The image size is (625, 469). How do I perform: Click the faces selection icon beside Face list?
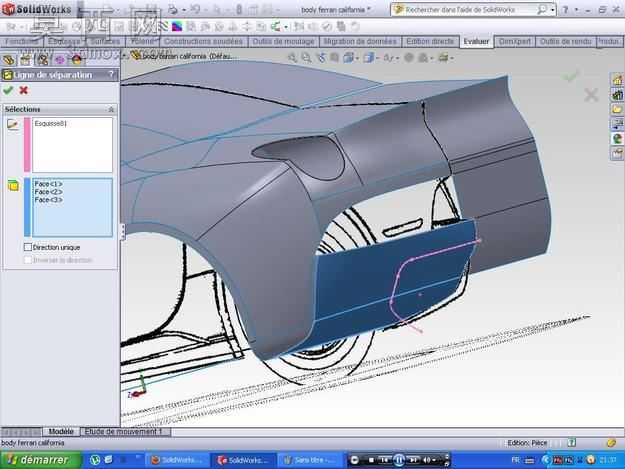click(13, 185)
